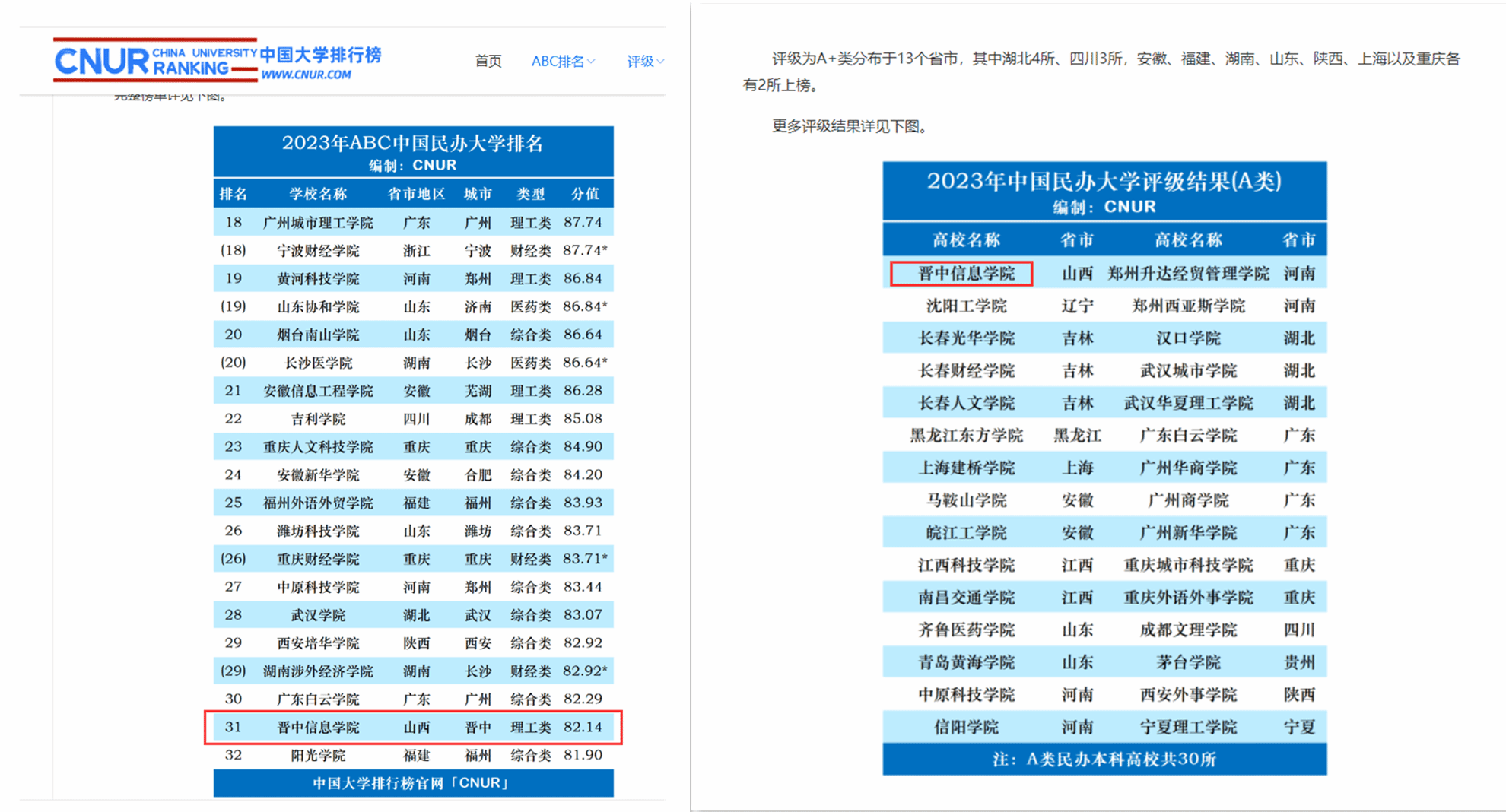Select the 分值 column header in ranking table
Screen dimensions: 1506x812
click(x=584, y=194)
